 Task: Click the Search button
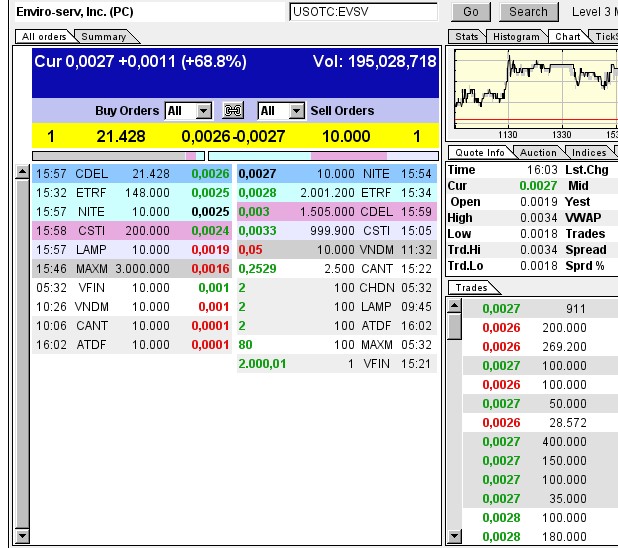click(x=529, y=12)
